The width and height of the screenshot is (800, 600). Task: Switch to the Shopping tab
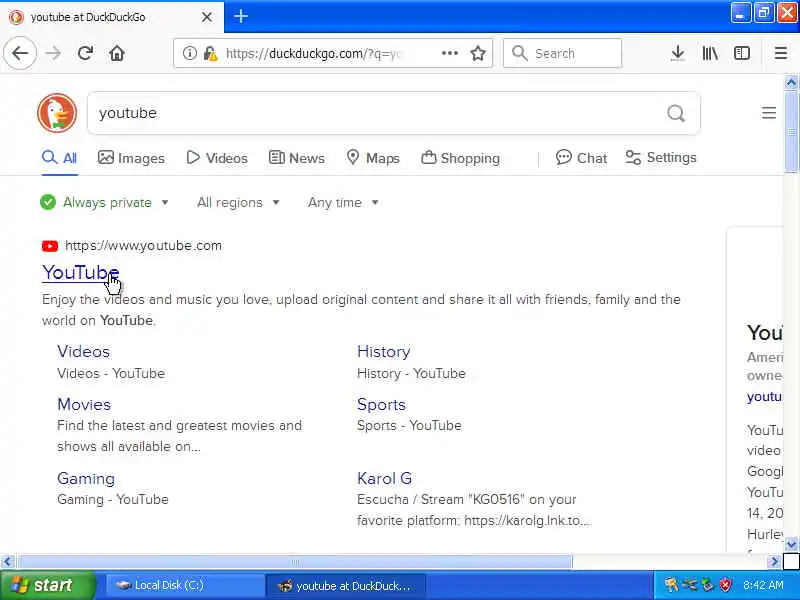click(460, 158)
